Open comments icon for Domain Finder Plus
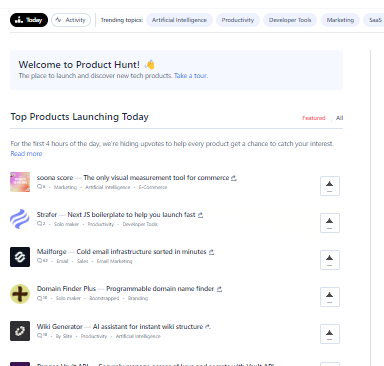 pos(40,298)
